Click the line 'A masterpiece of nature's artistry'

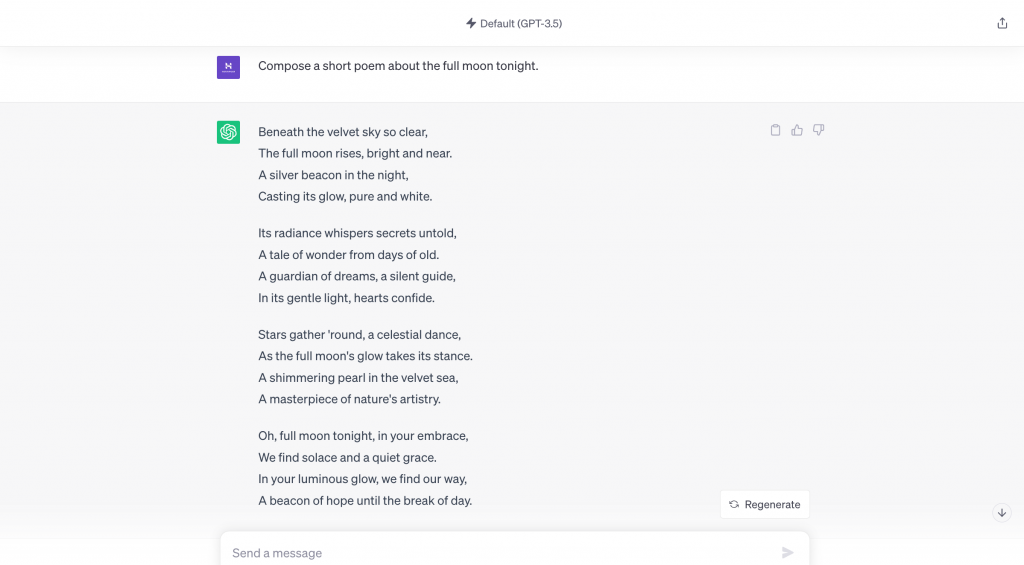point(349,399)
